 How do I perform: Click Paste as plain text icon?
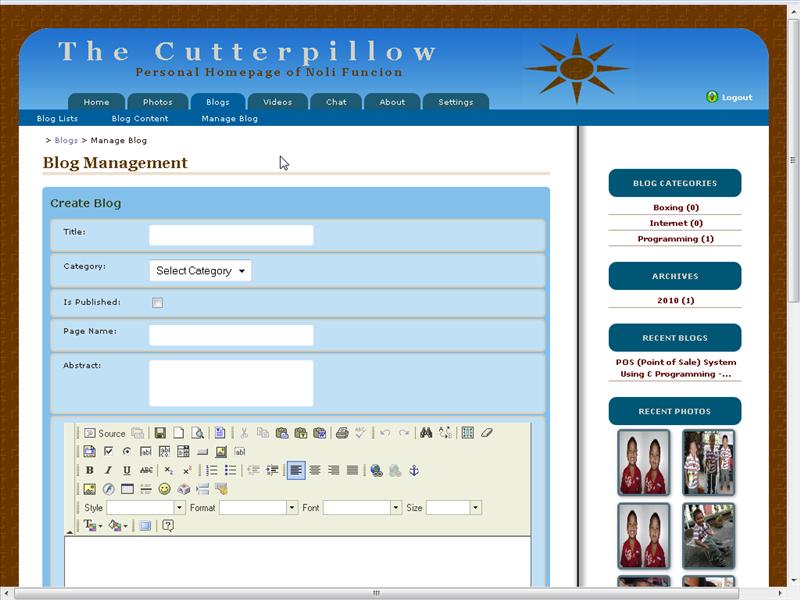[301, 433]
